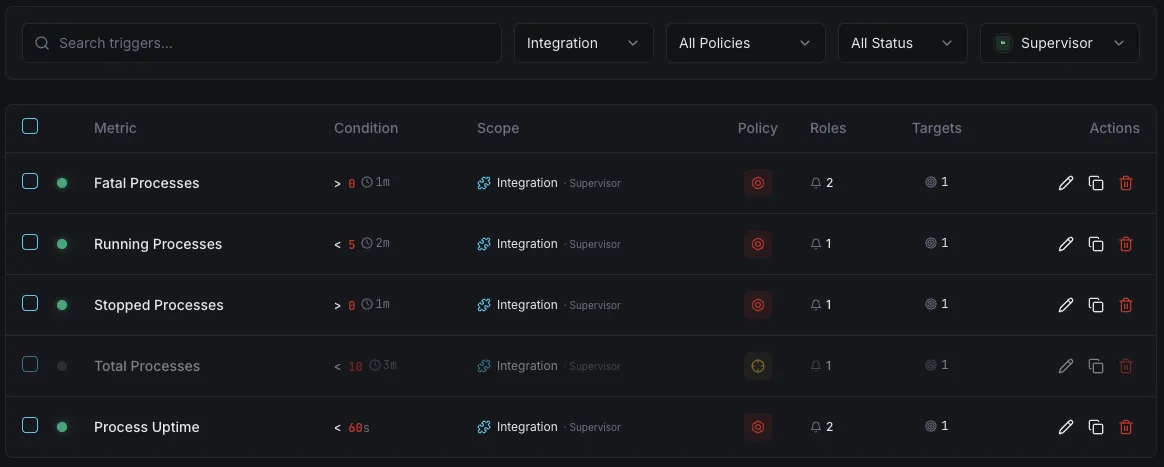Viewport: 1164px width, 467px height.
Task: Toggle the select-all checkbox in table header
Action: (x=30, y=126)
